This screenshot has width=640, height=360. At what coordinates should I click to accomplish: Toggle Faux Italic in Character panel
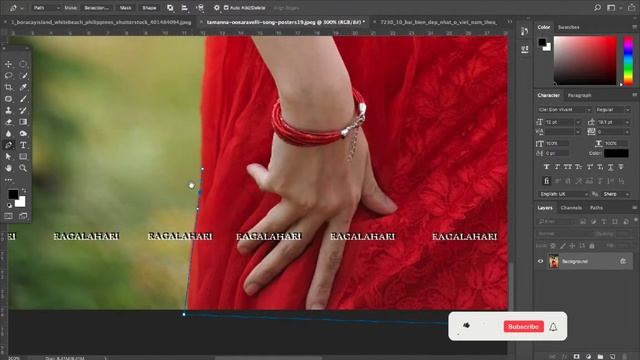pos(557,167)
